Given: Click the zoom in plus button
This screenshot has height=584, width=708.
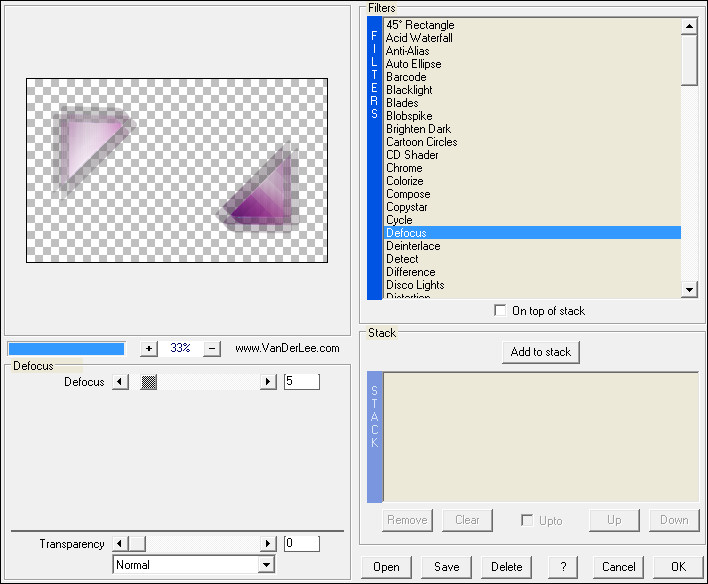Looking at the screenshot, I should click(x=149, y=349).
